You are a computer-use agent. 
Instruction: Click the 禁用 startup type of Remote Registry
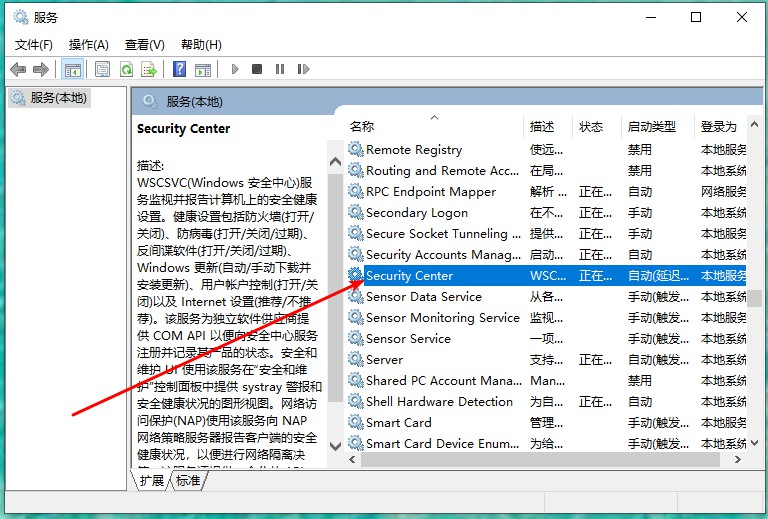640,149
